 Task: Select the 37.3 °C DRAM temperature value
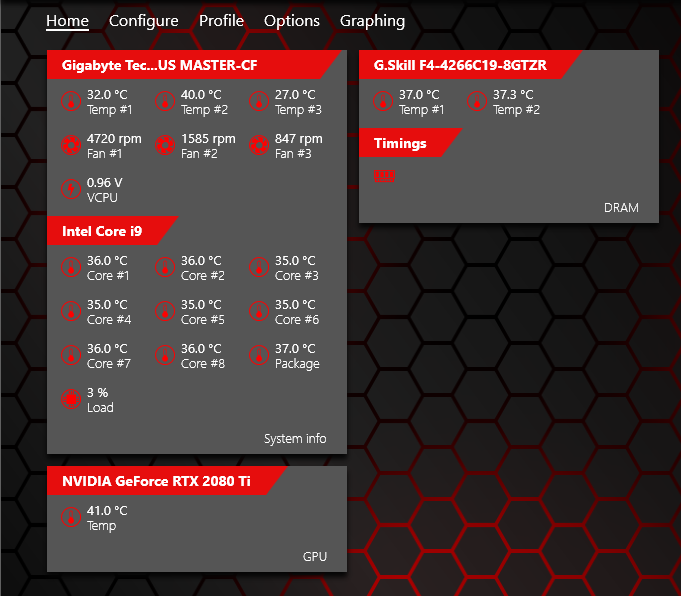513,95
